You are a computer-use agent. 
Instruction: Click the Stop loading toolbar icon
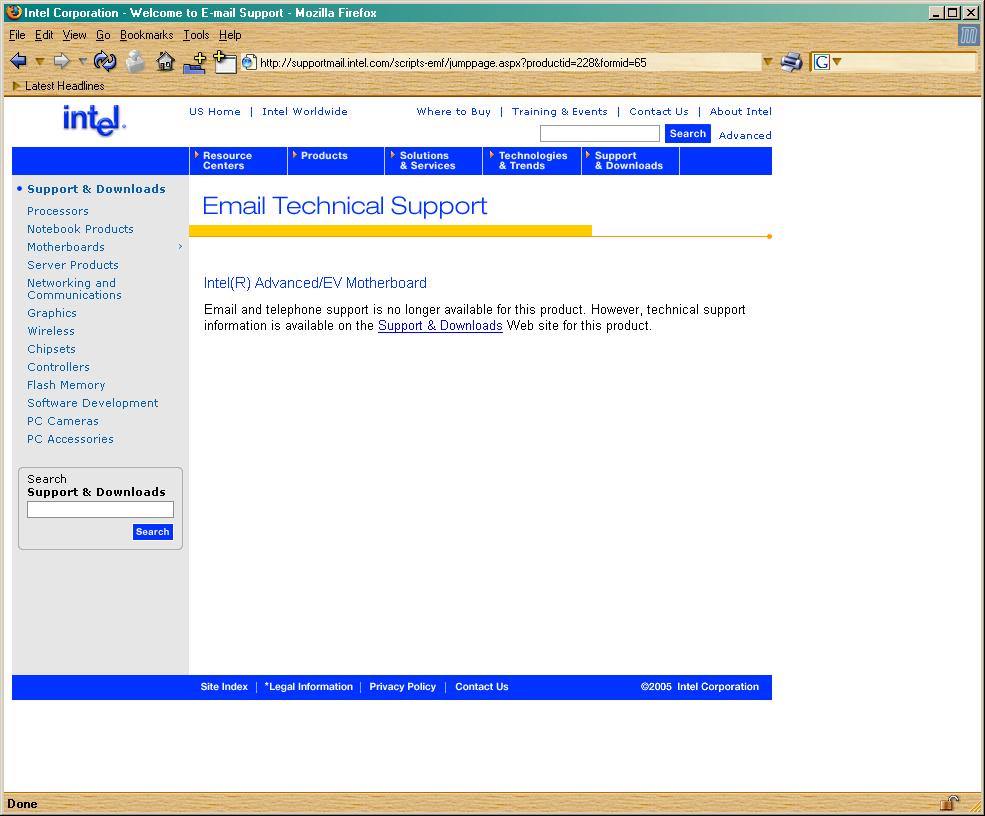point(135,62)
